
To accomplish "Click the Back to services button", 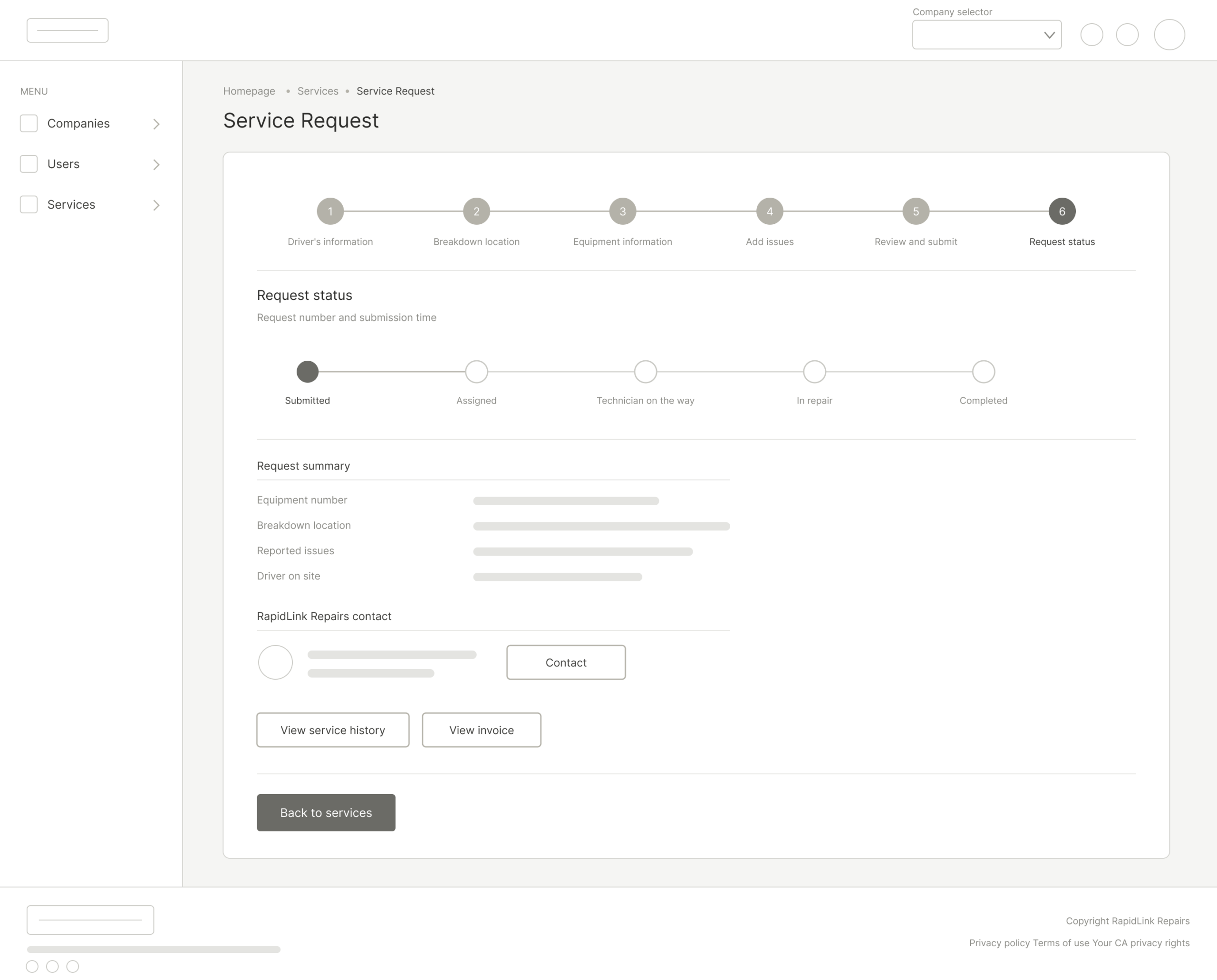I will click(326, 812).
